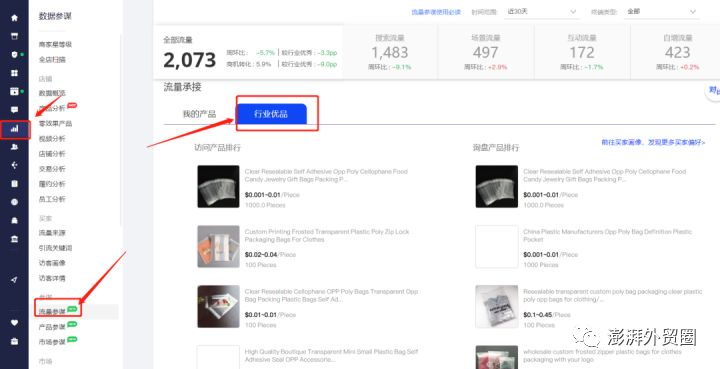The height and width of the screenshot is (369, 720).
Task: Select the four-square grid sidebar icon
Action: 14,73
